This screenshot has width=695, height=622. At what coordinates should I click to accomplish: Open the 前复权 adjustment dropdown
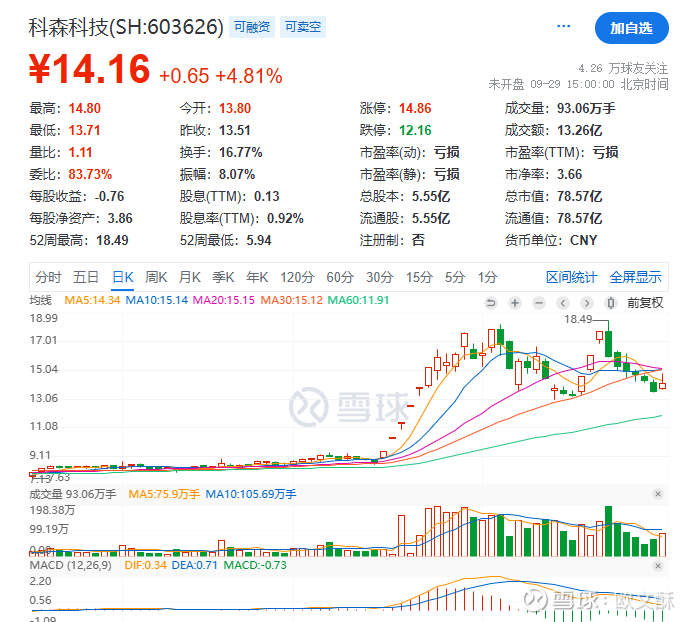point(645,303)
